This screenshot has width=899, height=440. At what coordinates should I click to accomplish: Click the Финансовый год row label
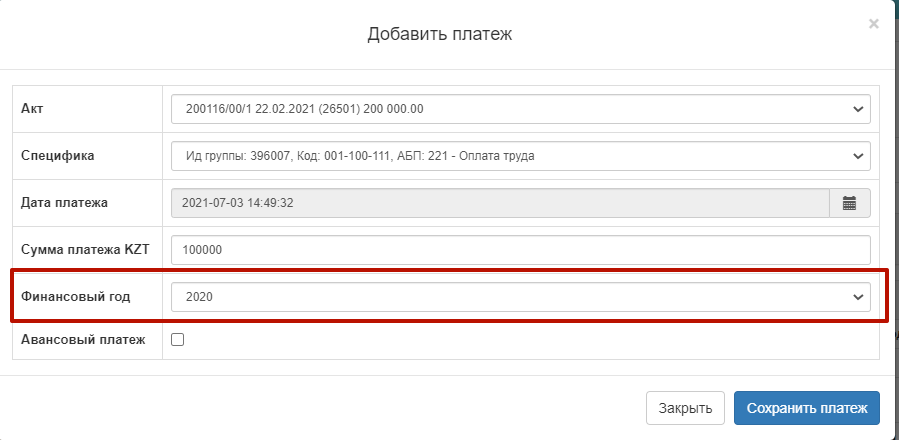click(76, 297)
